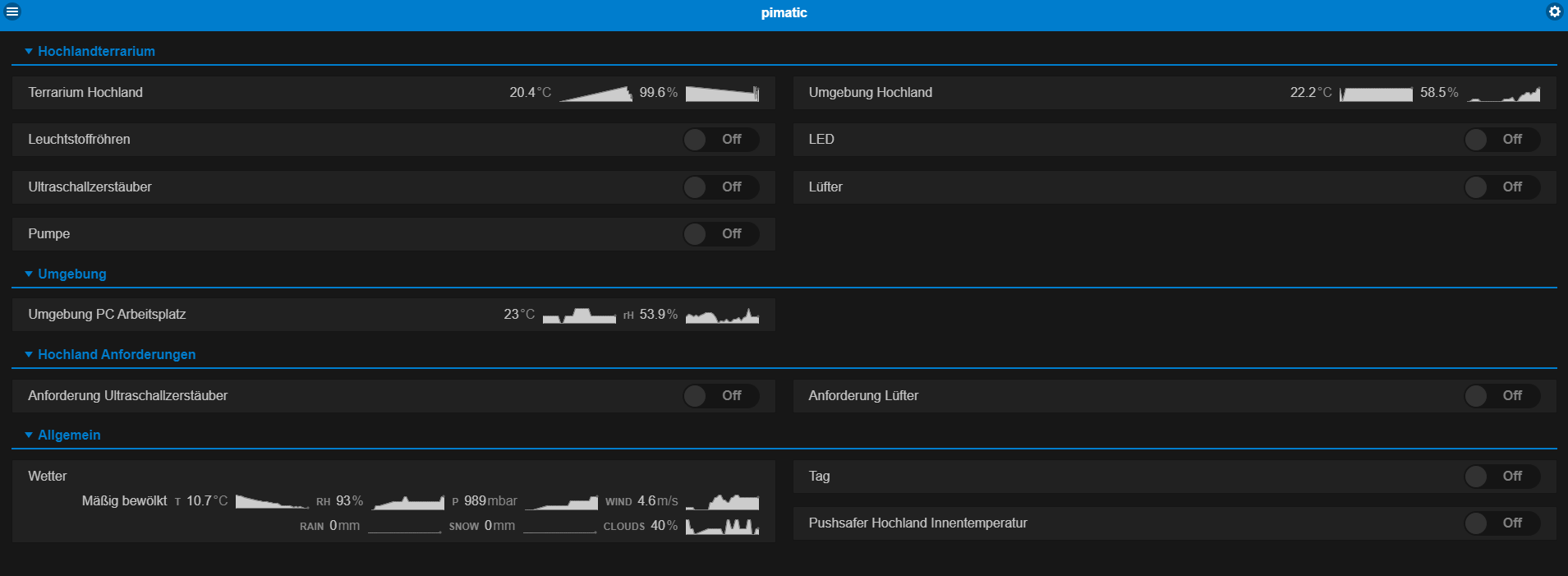Click the 99.6 % humidity value
The image size is (1568, 576).
coord(659,93)
